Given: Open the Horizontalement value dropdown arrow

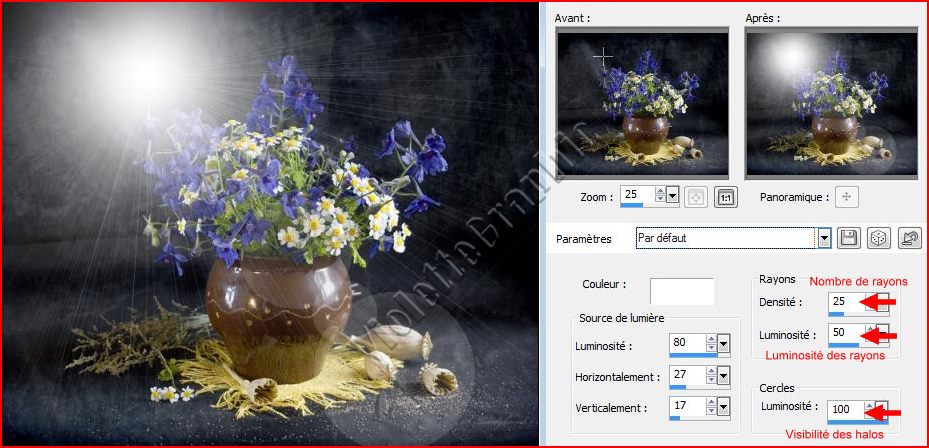Looking at the screenshot, I should click(723, 377).
